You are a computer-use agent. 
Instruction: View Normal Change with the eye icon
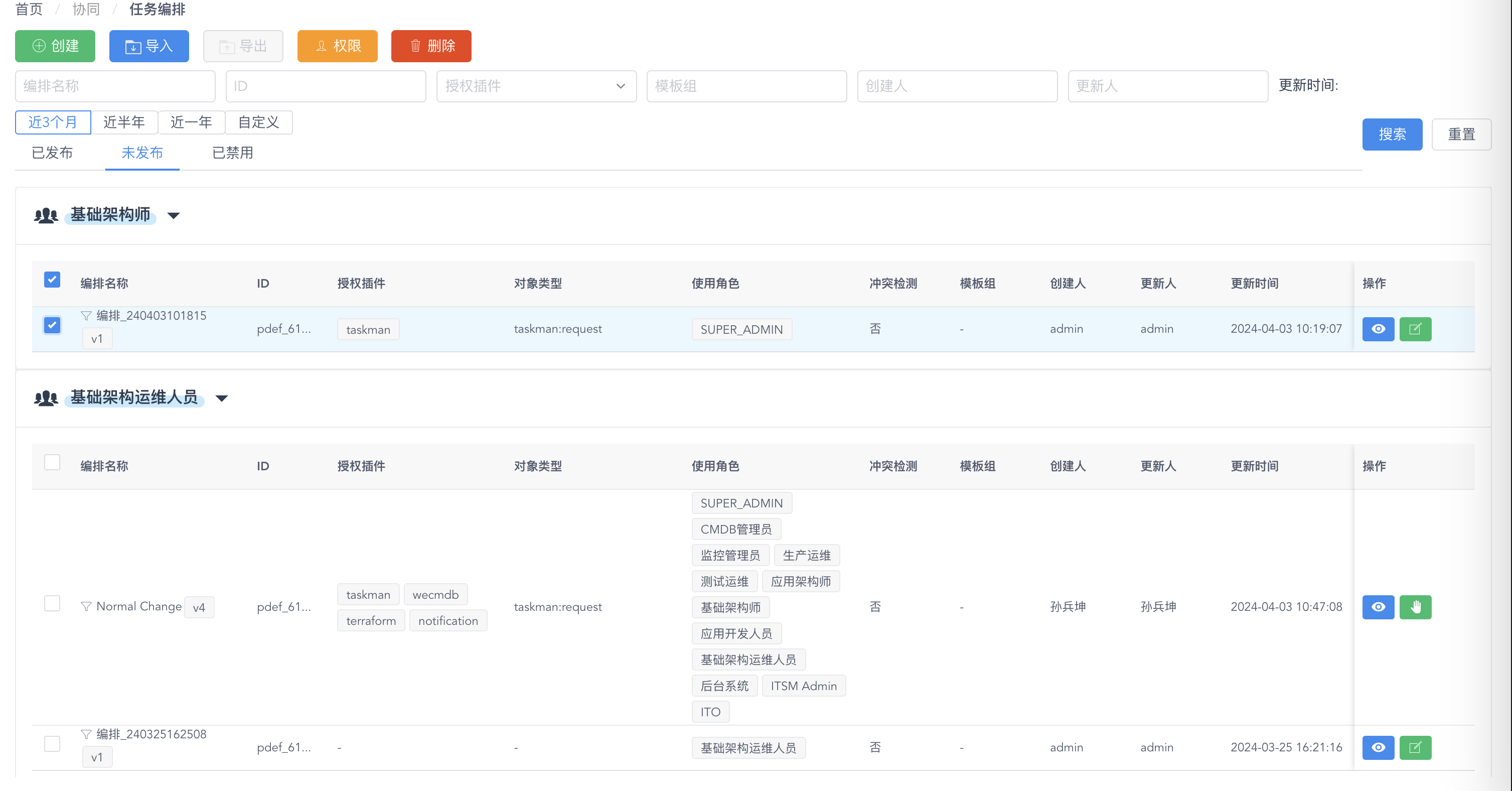tap(1378, 607)
